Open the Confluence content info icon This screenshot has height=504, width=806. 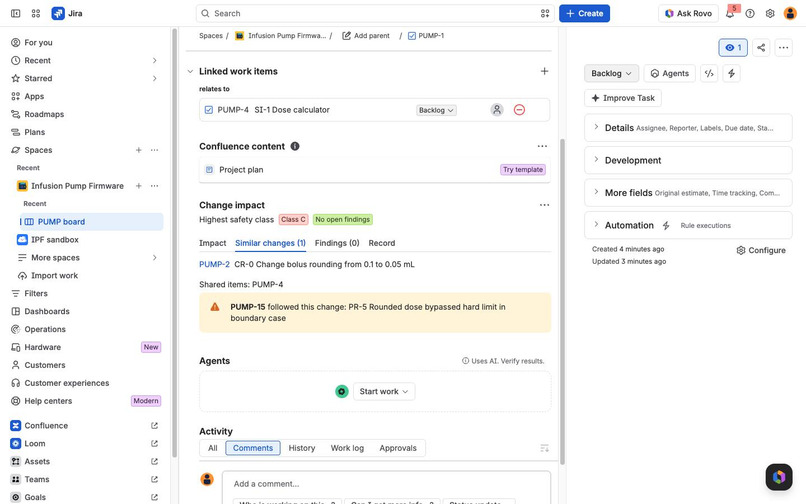tap(295, 147)
